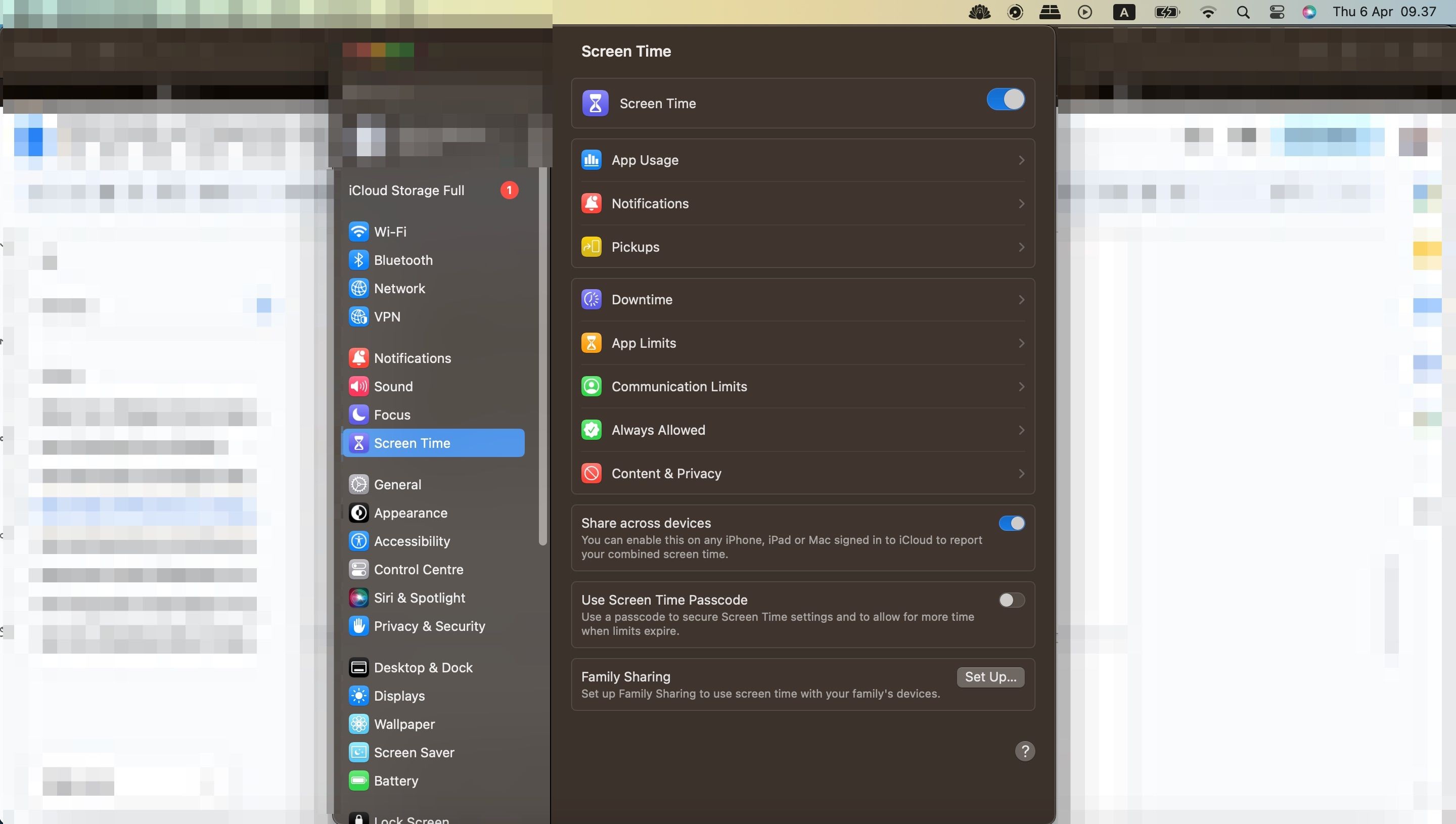
Task: Open Sound settings in sidebar
Action: (x=433, y=386)
